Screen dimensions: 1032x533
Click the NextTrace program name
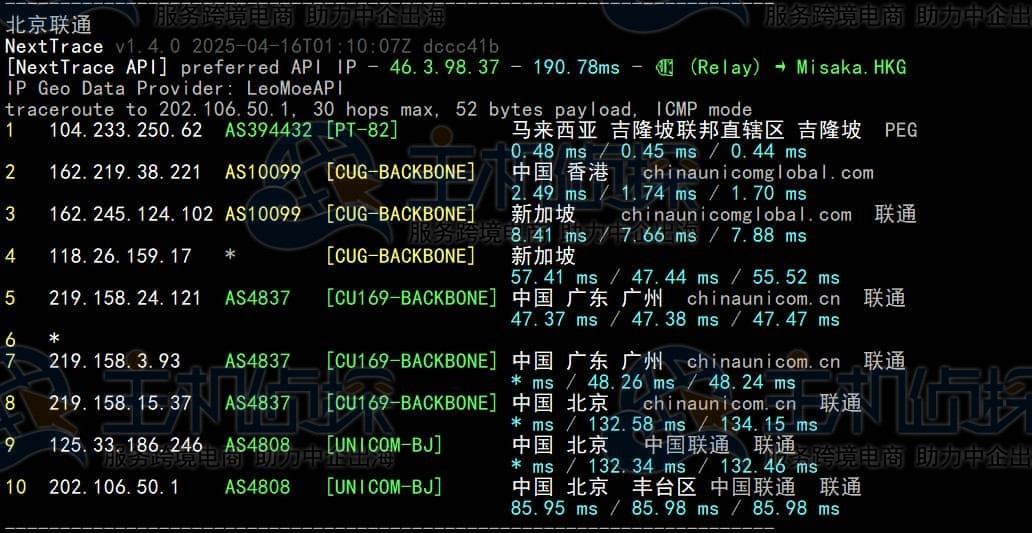pos(54,46)
